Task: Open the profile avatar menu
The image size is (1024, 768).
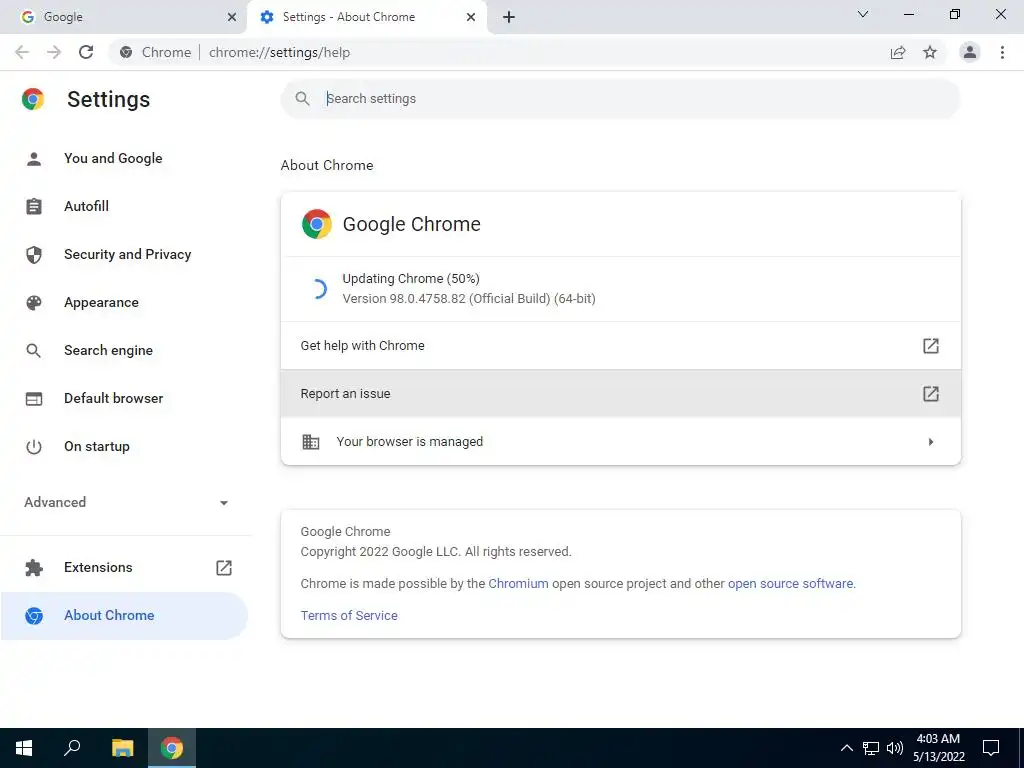Action: (x=970, y=52)
